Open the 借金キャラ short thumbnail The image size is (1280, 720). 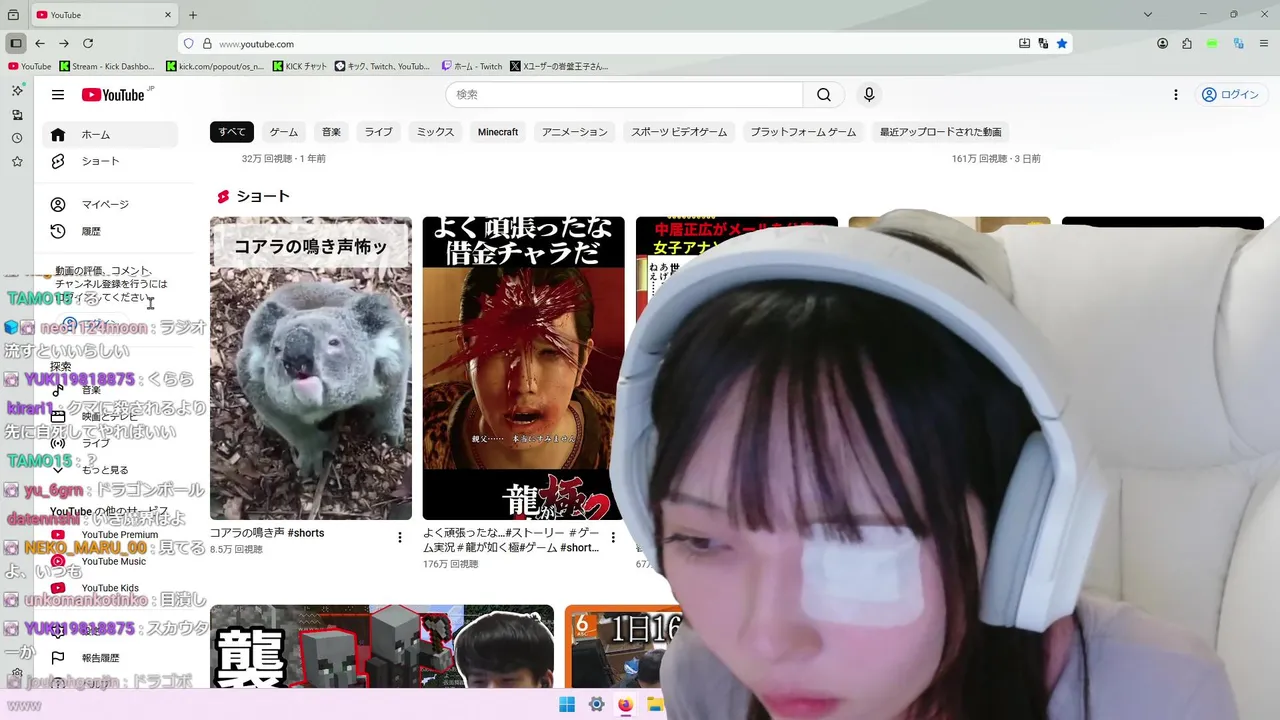523,368
